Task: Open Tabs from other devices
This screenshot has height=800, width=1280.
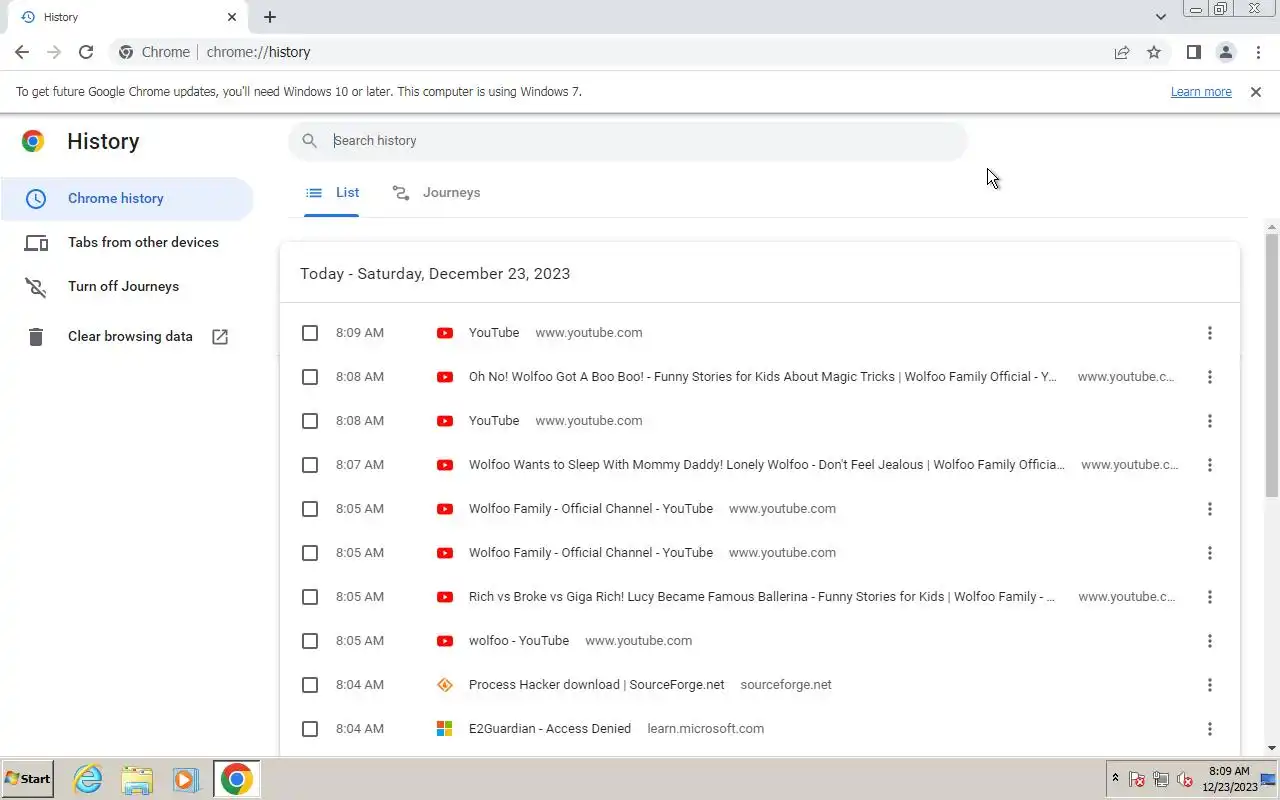Action: pyautogui.click(x=127, y=242)
